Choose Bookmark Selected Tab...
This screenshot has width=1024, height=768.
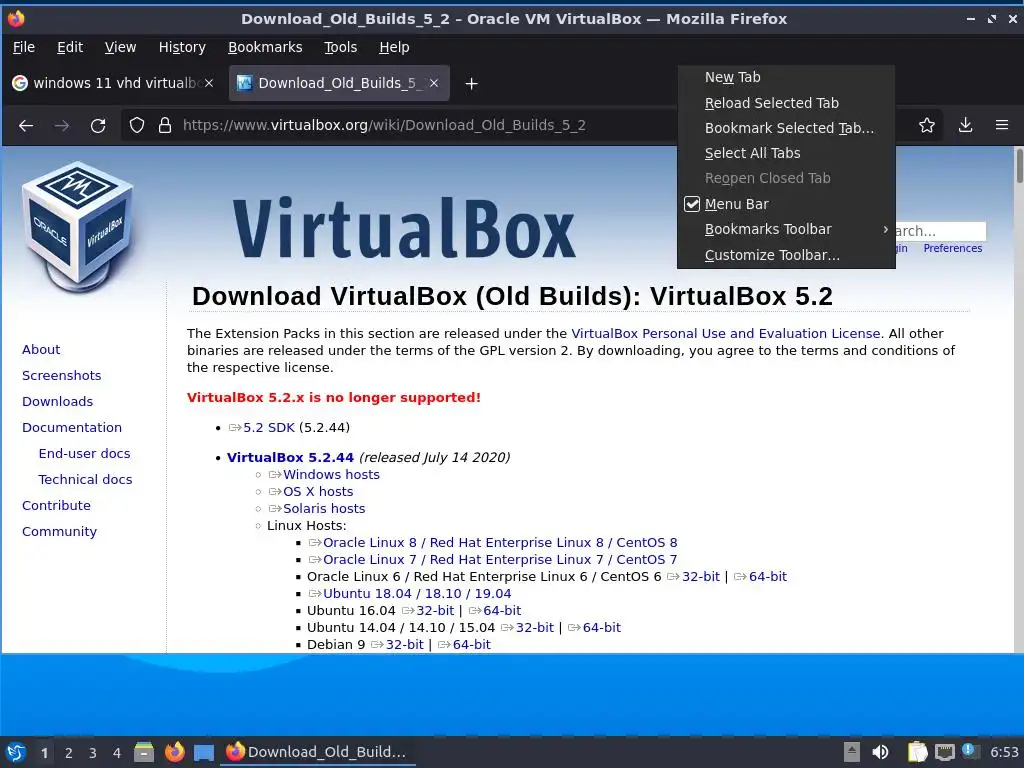pos(786,128)
